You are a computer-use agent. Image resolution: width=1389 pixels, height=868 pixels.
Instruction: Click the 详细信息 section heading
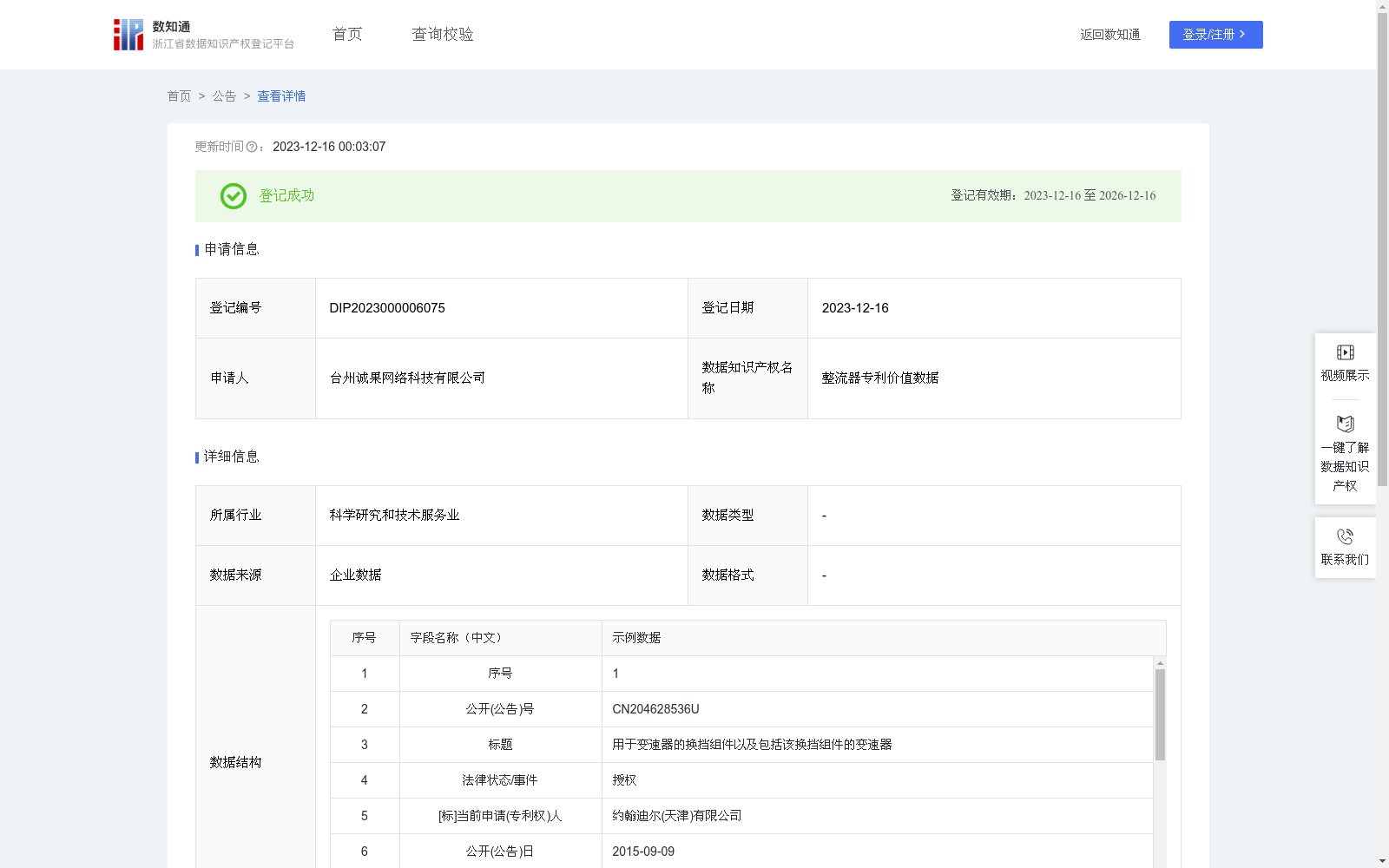coord(231,457)
